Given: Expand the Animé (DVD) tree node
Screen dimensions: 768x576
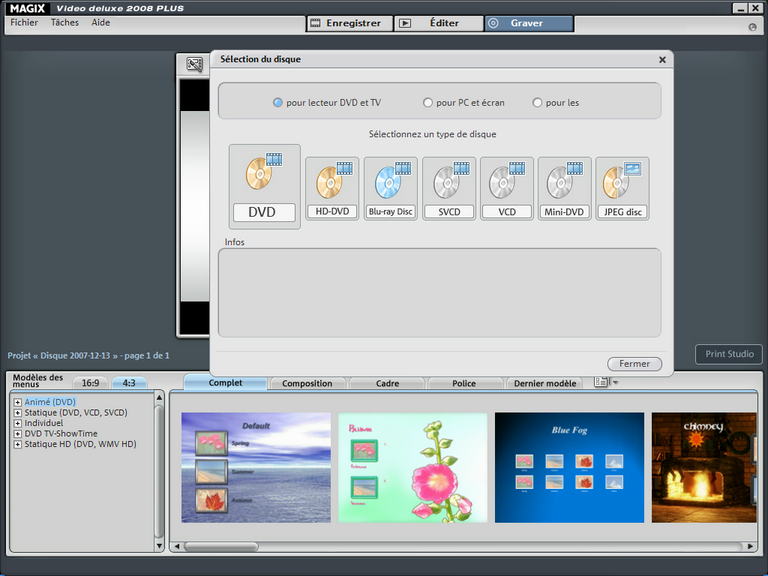Looking at the screenshot, I should pyautogui.click(x=18, y=402).
